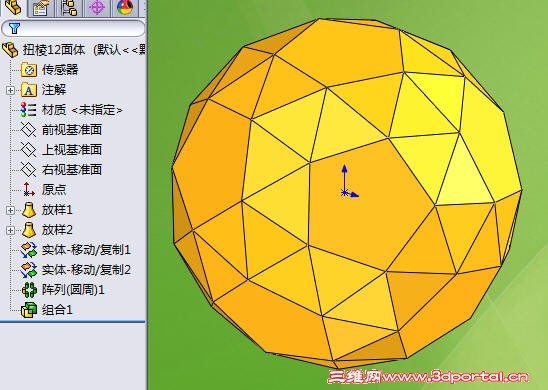Open the FeatureManager design tree tab

[x=13, y=8]
